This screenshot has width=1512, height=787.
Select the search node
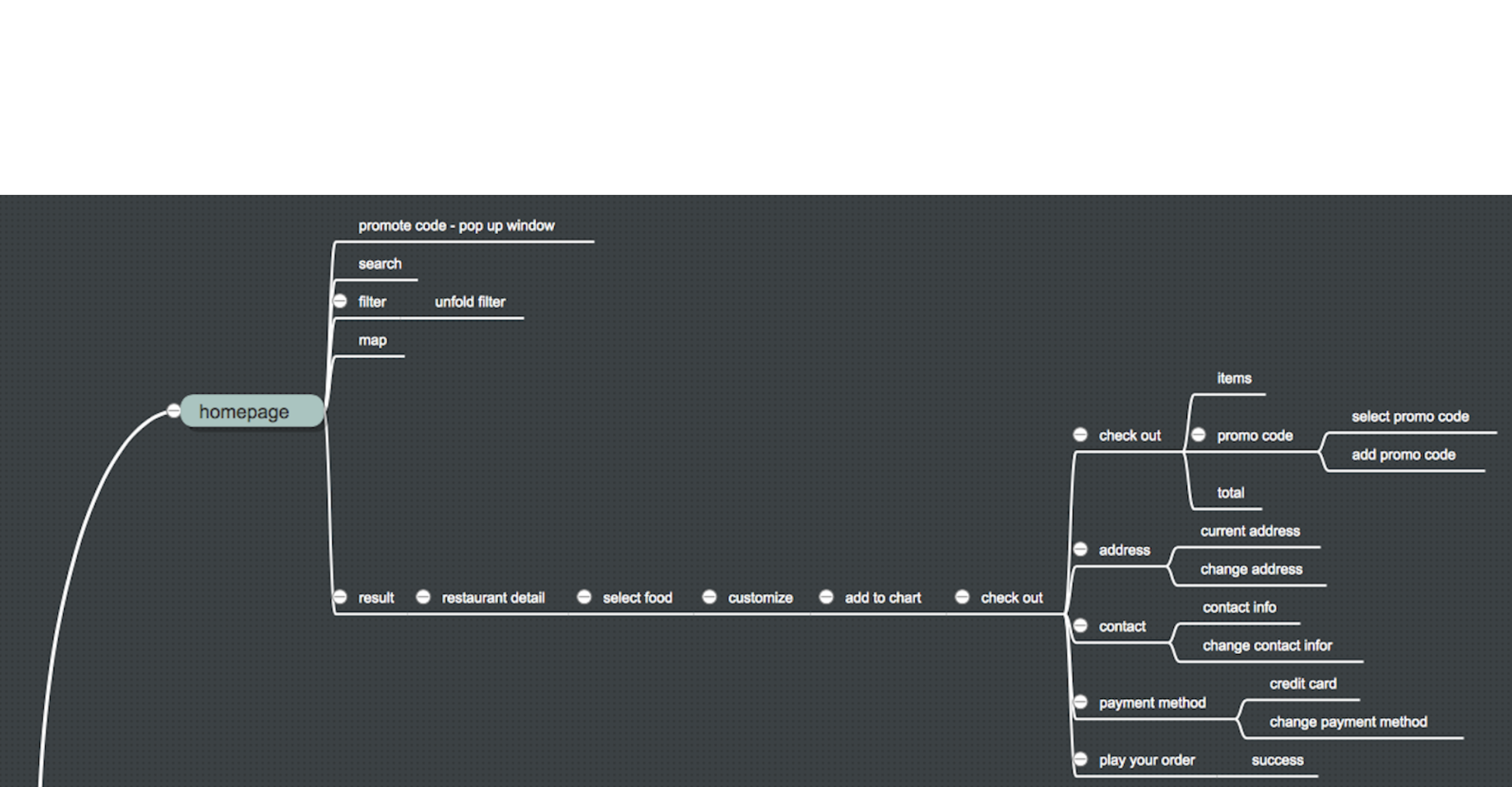point(380,264)
